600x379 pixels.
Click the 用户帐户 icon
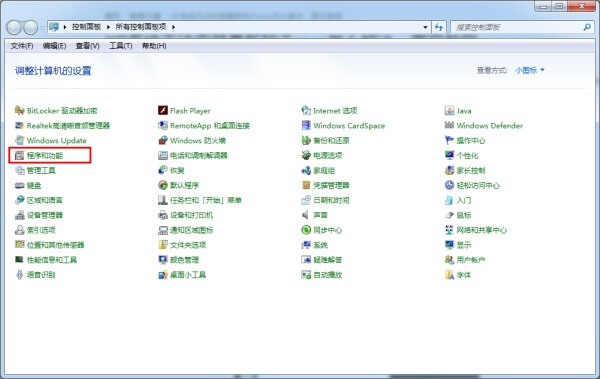pyautogui.click(x=449, y=260)
